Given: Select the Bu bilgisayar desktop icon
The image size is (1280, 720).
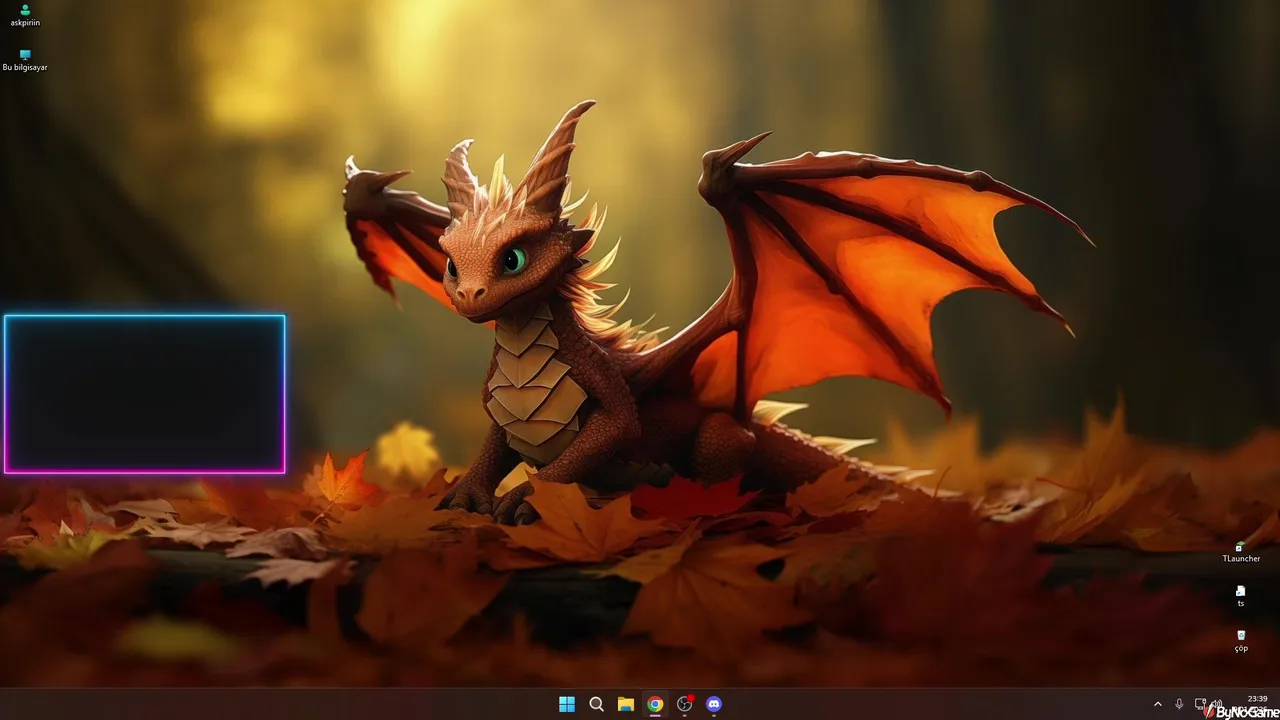Looking at the screenshot, I should 25,60.
